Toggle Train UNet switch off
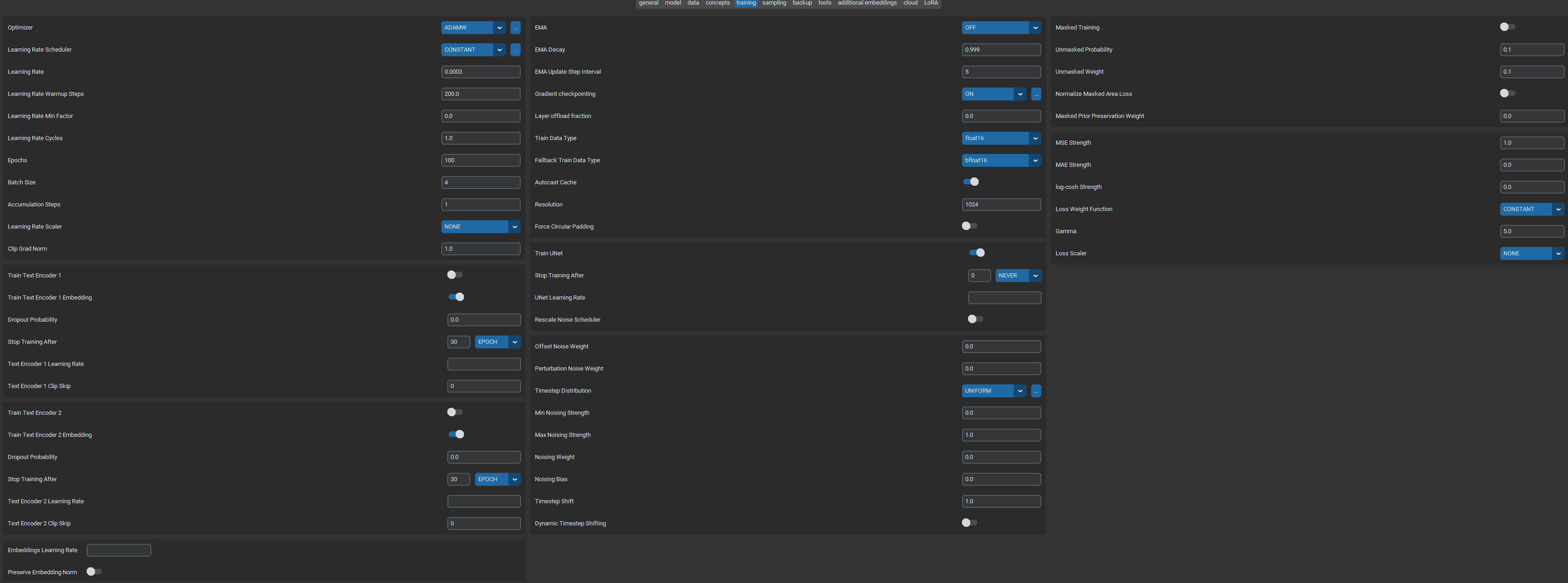Image resolution: width=1568 pixels, height=583 pixels. pyautogui.click(x=977, y=253)
